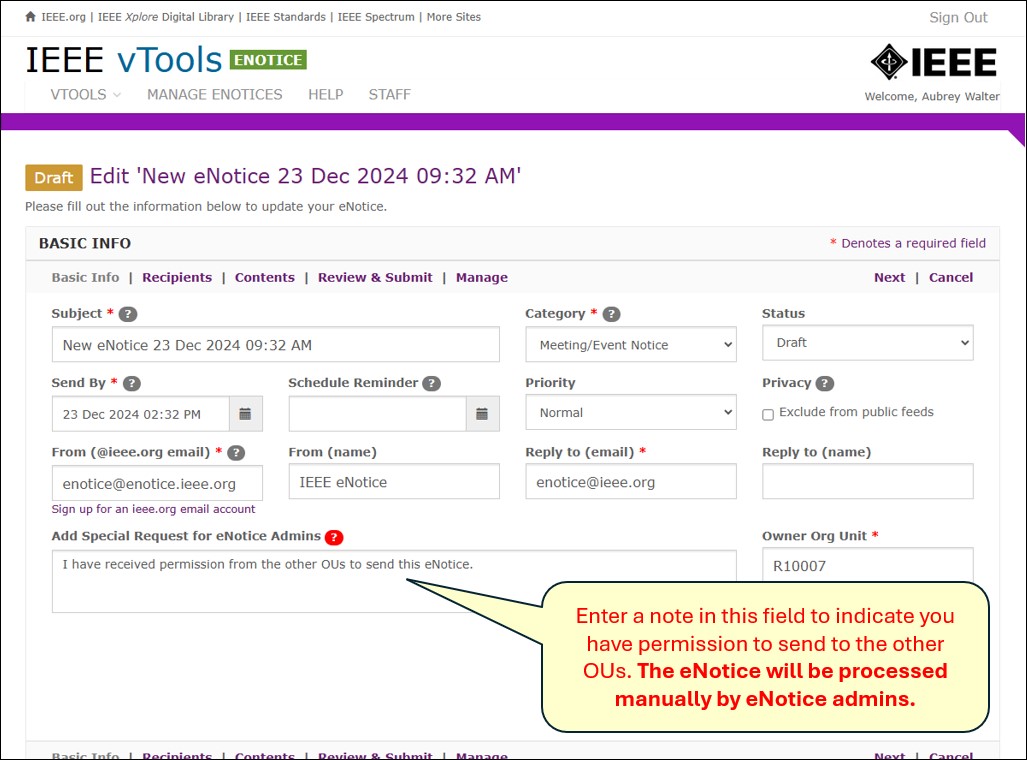Click the home icon beside IEEE.org
This screenshot has width=1027, height=760.
click(x=31, y=17)
